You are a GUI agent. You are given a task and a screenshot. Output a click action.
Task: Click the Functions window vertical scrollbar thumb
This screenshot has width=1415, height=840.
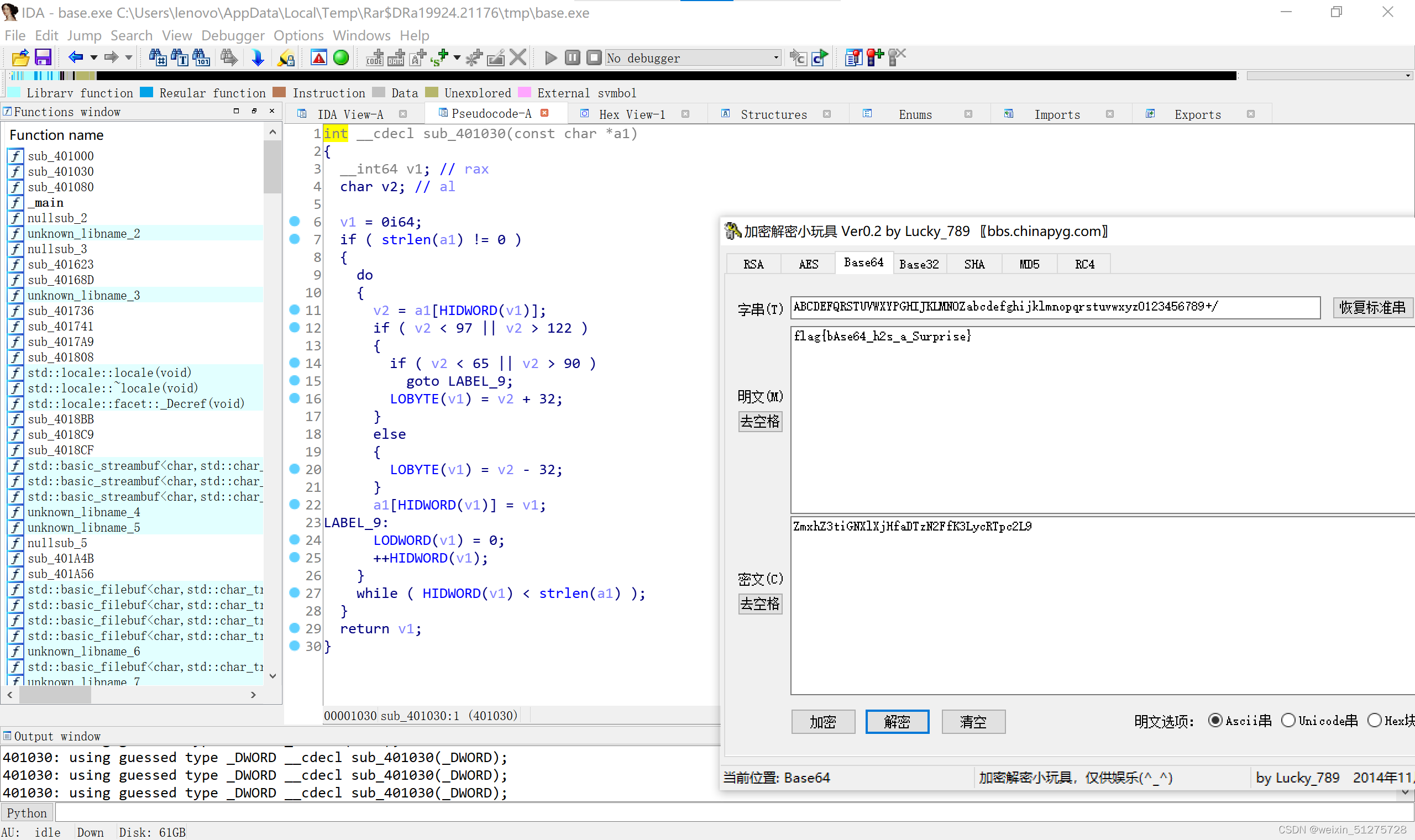point(272,167)
